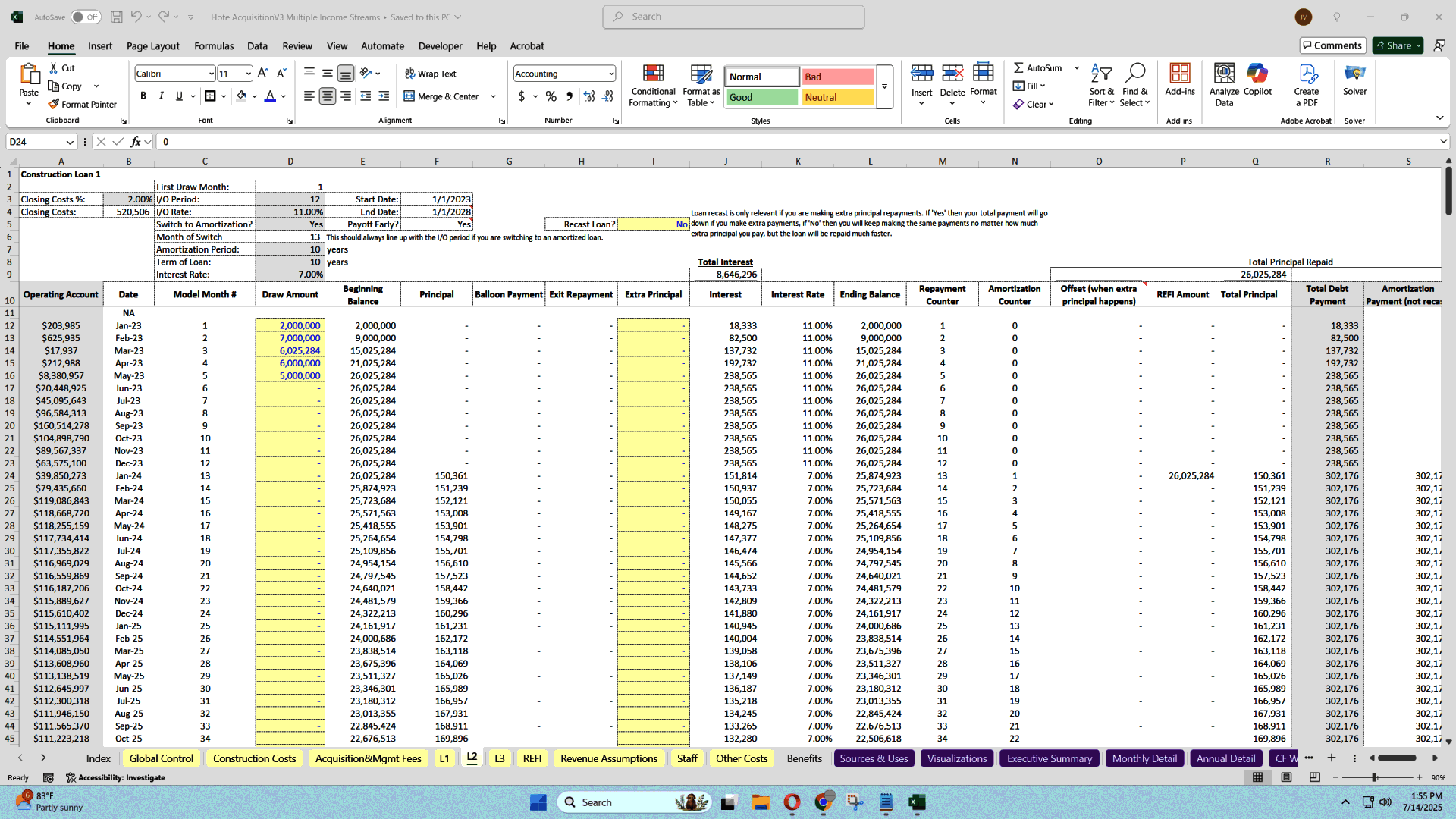
Task: Click the Clear button
Action: [x=1034, y=104]
